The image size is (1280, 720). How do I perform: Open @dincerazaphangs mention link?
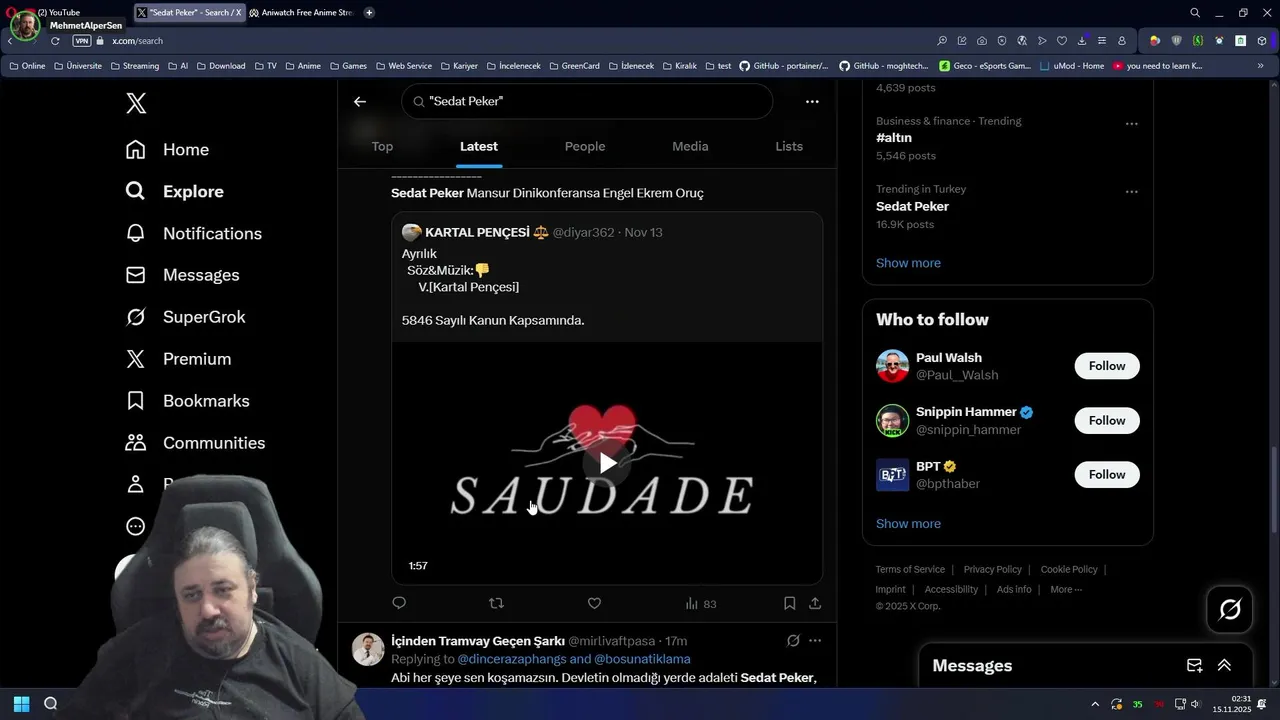click(511, 659)
